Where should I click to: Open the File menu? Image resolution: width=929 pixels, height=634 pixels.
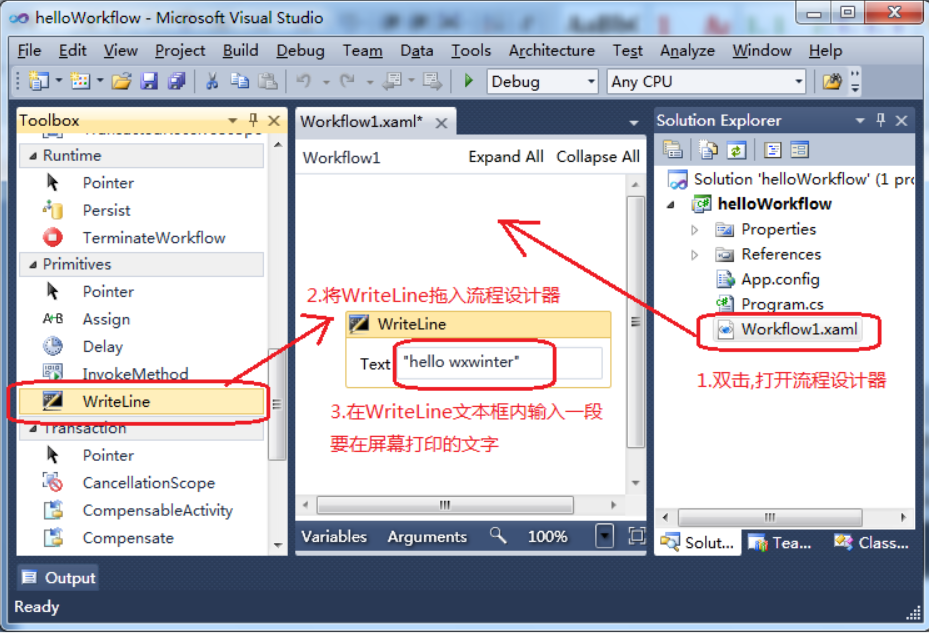pyautogui.click(x=30, y=51)
